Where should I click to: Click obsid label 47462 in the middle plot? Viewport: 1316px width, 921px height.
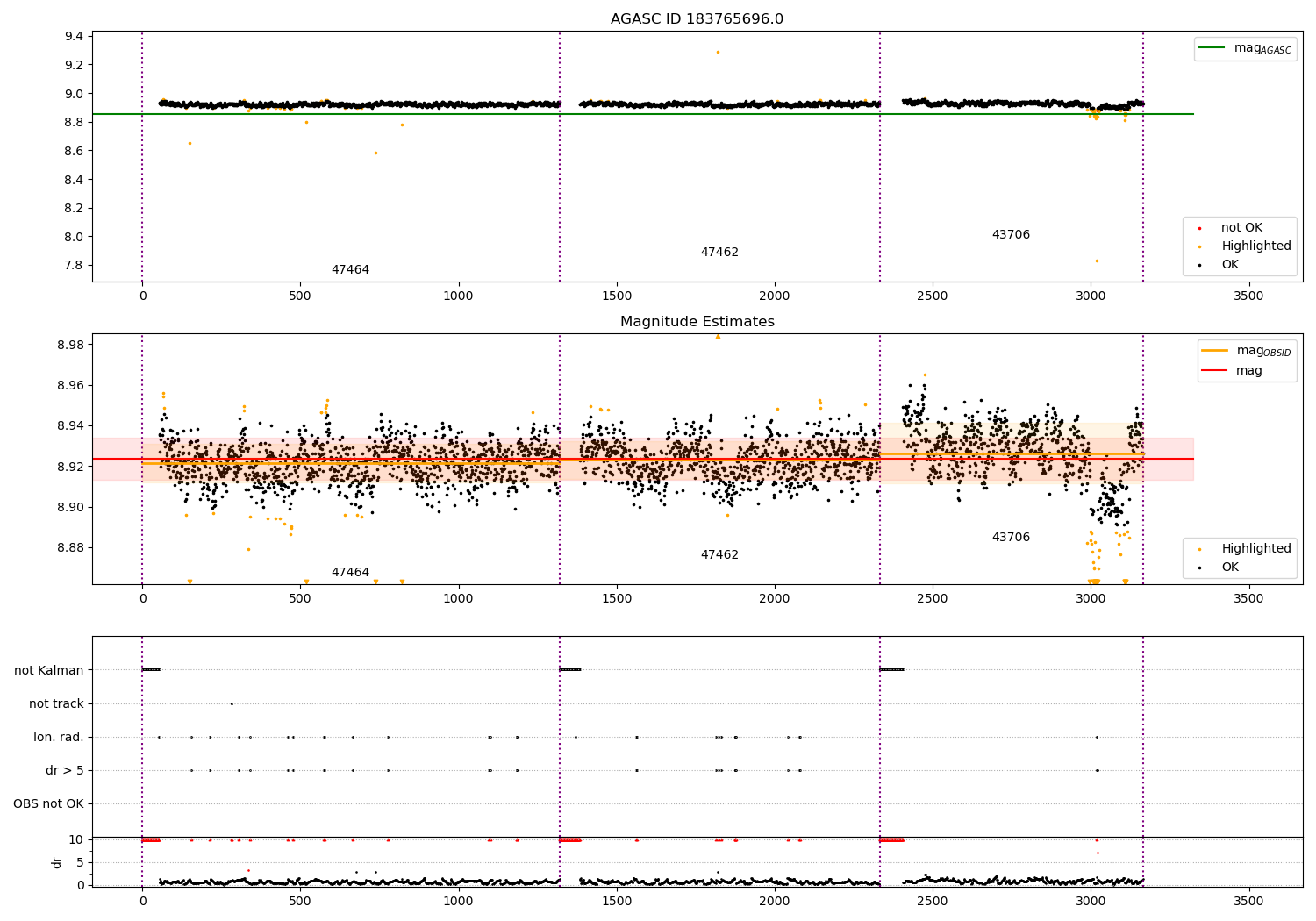(x=719, y=555)
